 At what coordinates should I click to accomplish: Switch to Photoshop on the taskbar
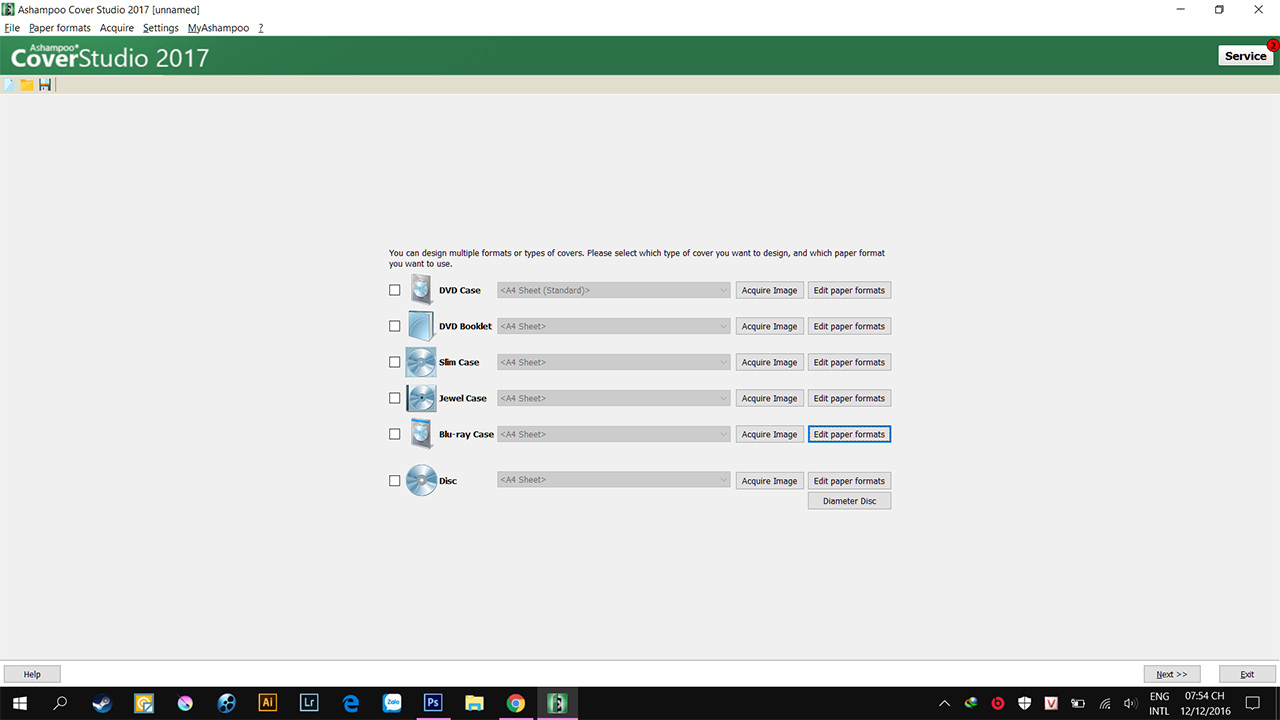(433, 703)
